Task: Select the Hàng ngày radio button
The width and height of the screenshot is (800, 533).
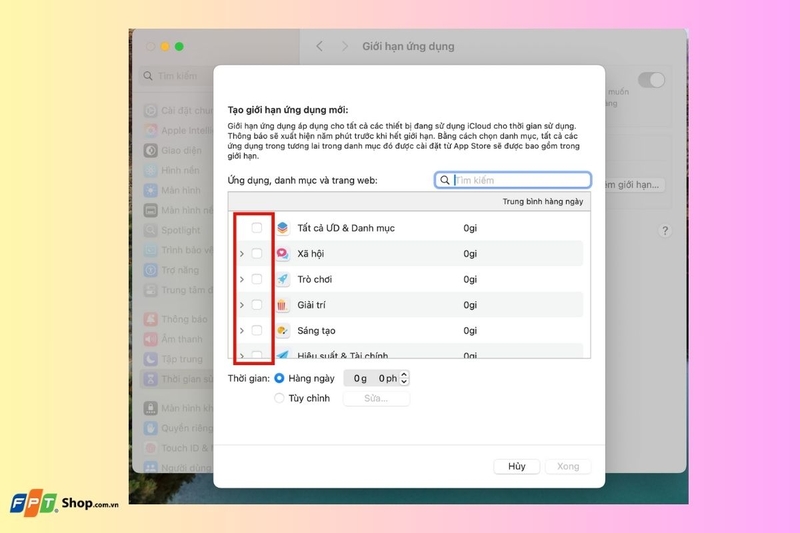Action: (x=279, y=378)
